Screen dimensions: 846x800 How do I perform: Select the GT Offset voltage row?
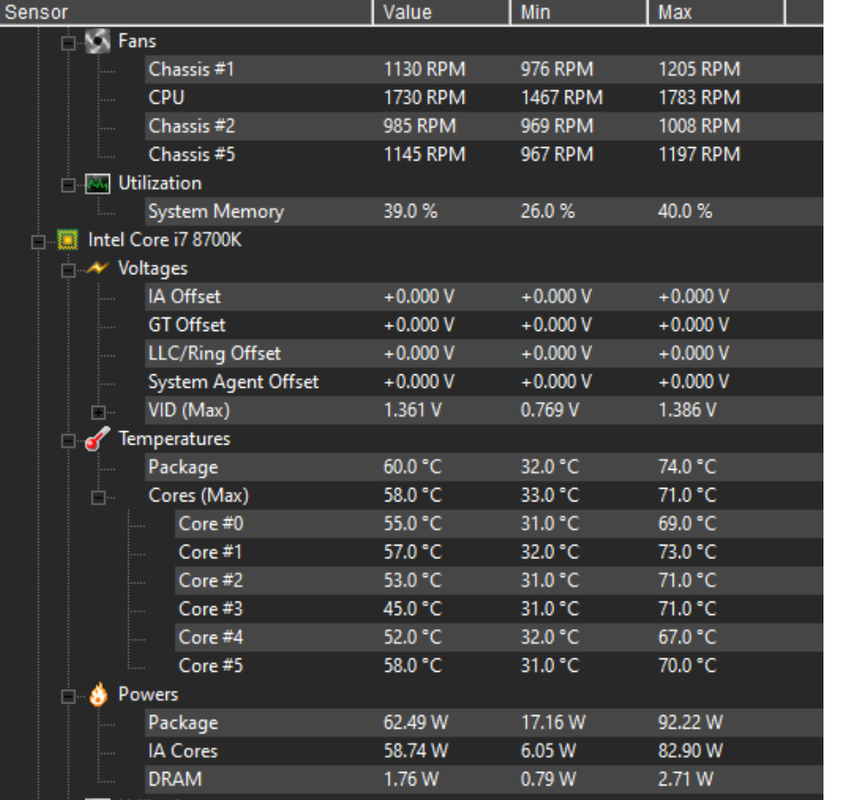(484, 325)
